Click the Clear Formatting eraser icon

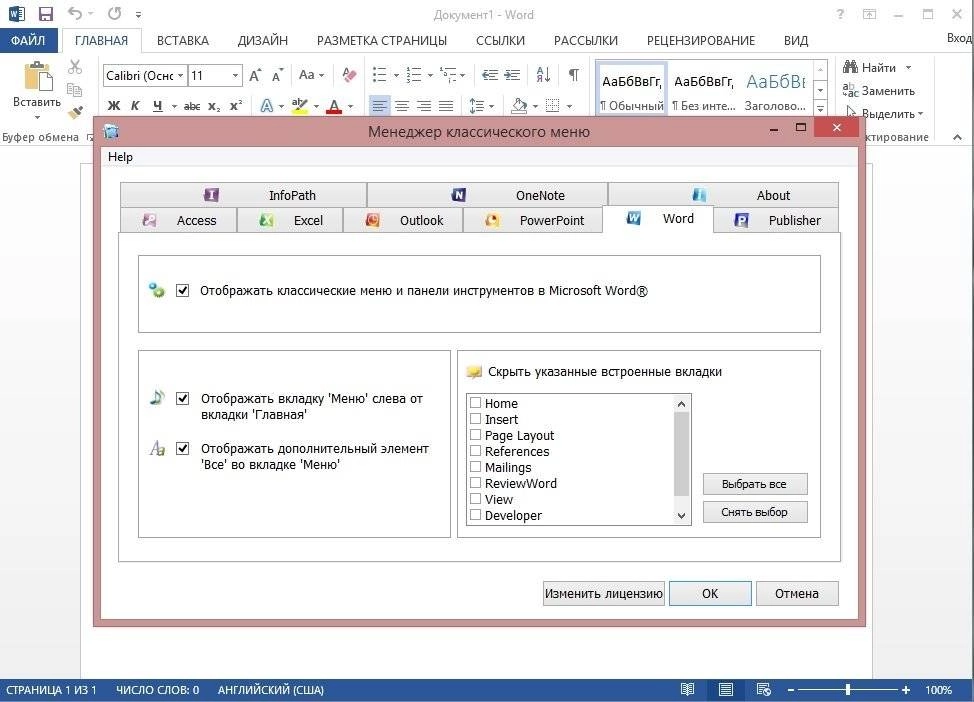point(349,75)
